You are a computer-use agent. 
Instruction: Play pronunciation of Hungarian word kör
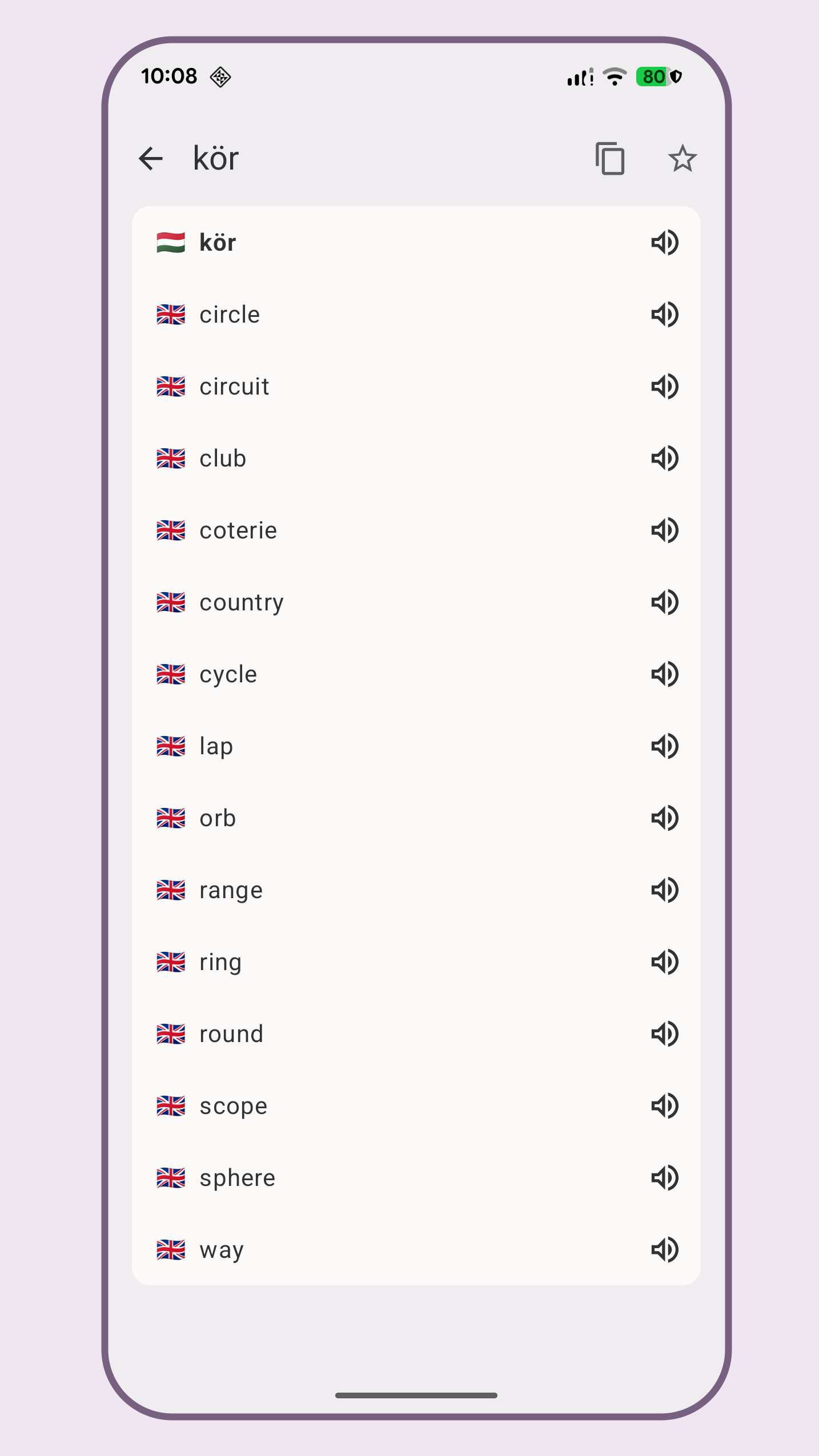pos(664,243)
